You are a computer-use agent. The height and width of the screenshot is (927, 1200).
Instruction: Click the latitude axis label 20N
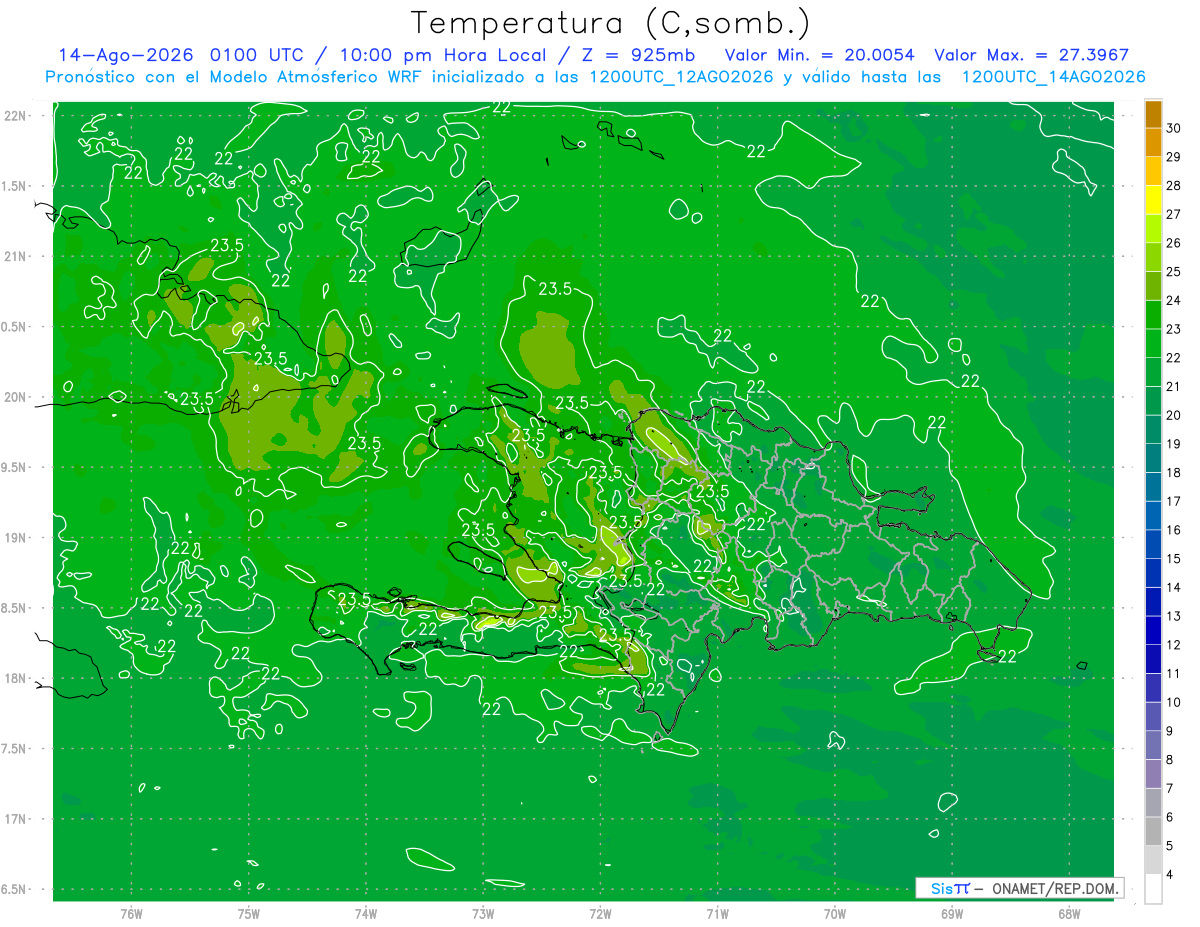point(16,397)
